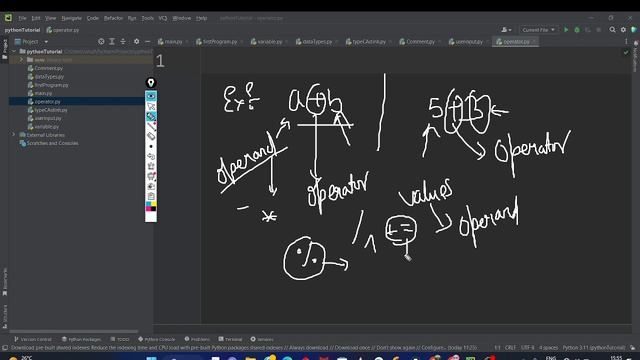Click tool windows quick-access icon in status bar
The width and height of the screenshot is (640, 360).
point(5,348)
